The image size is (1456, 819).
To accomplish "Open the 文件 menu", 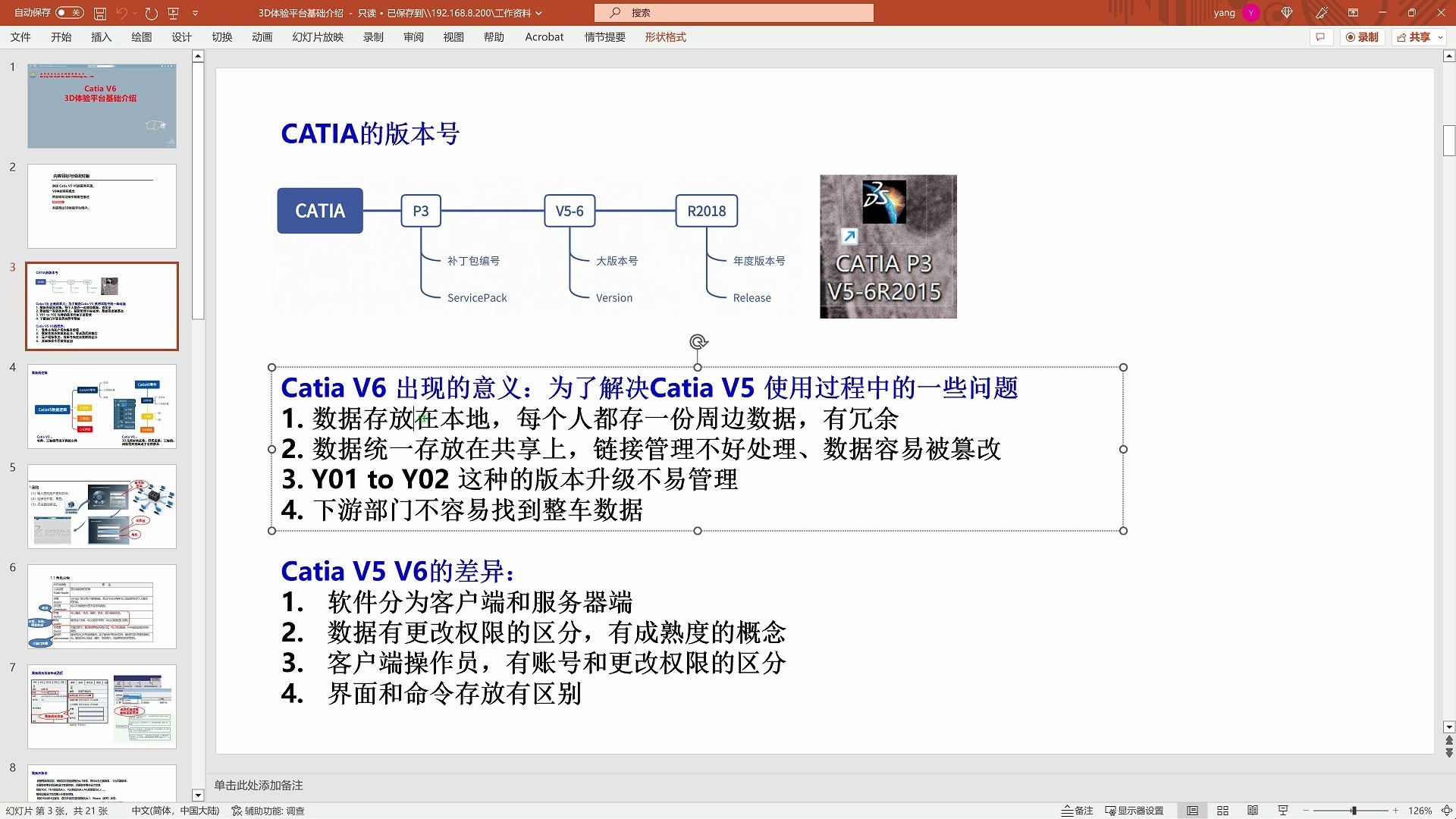I will [20, 37].
